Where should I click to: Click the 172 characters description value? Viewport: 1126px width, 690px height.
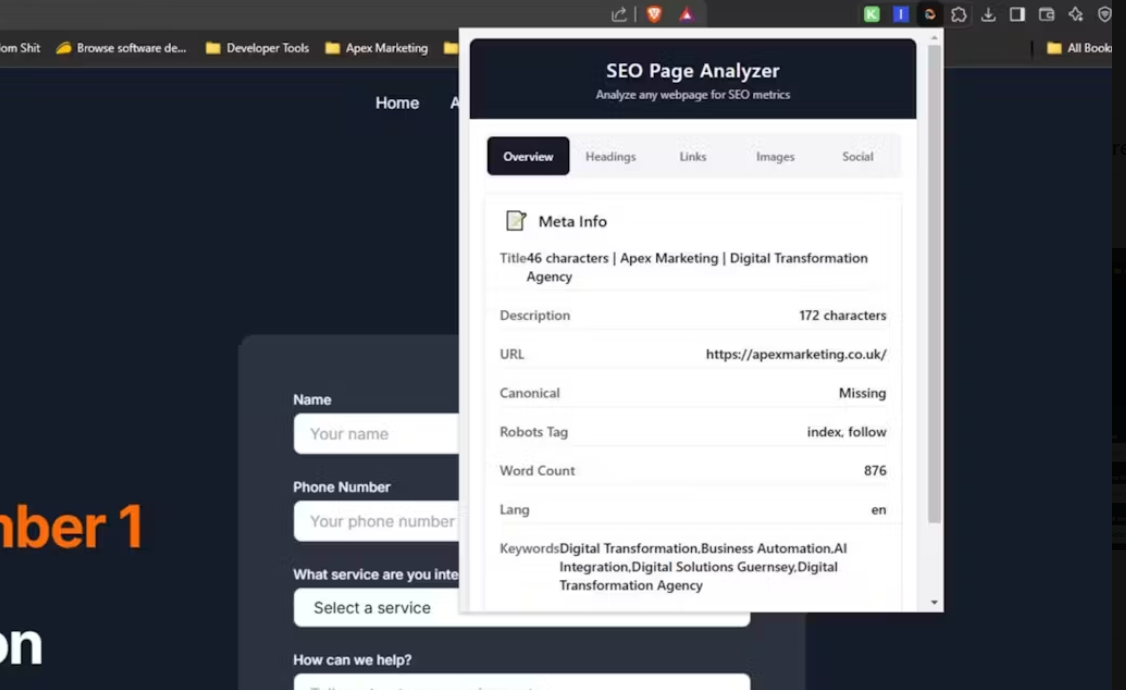tap(842, 315)
